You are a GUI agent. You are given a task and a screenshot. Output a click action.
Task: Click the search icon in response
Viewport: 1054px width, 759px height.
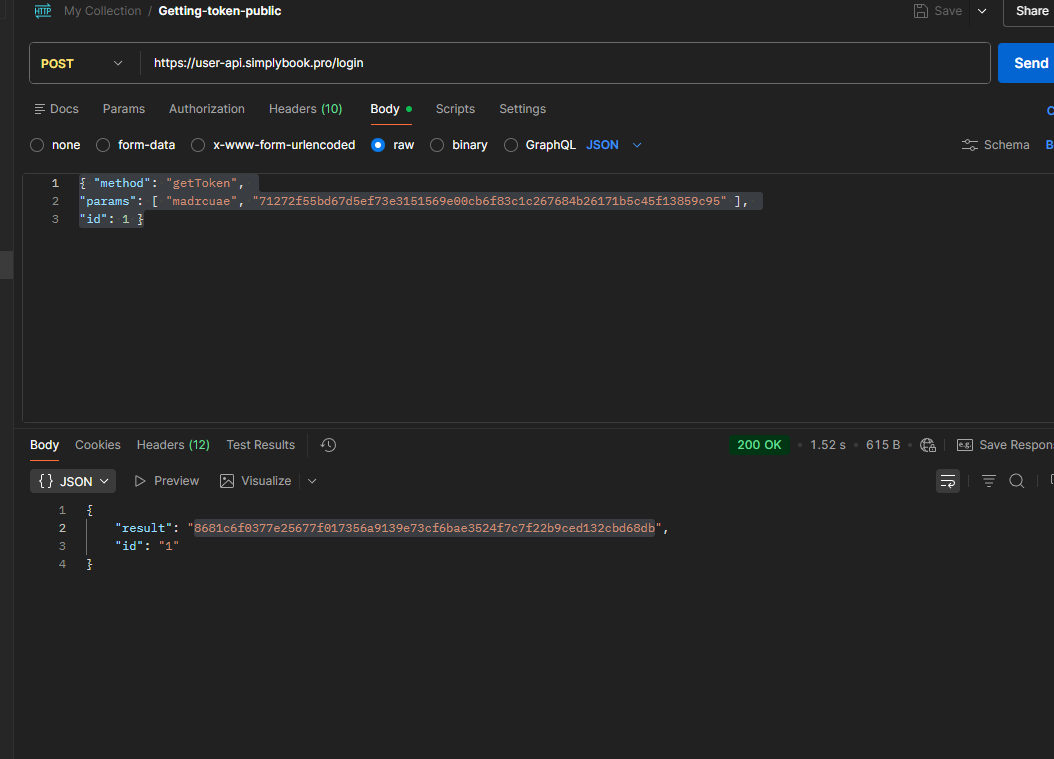point(1016,481)
